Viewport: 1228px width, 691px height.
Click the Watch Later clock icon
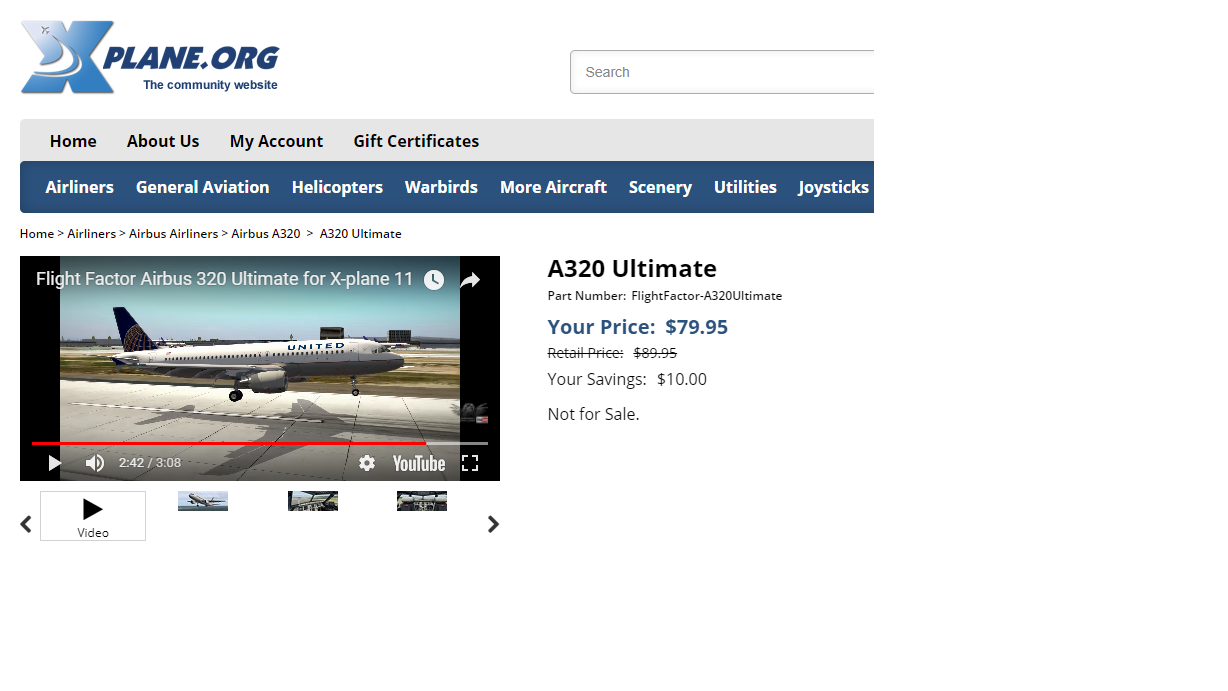coord(434,280)
